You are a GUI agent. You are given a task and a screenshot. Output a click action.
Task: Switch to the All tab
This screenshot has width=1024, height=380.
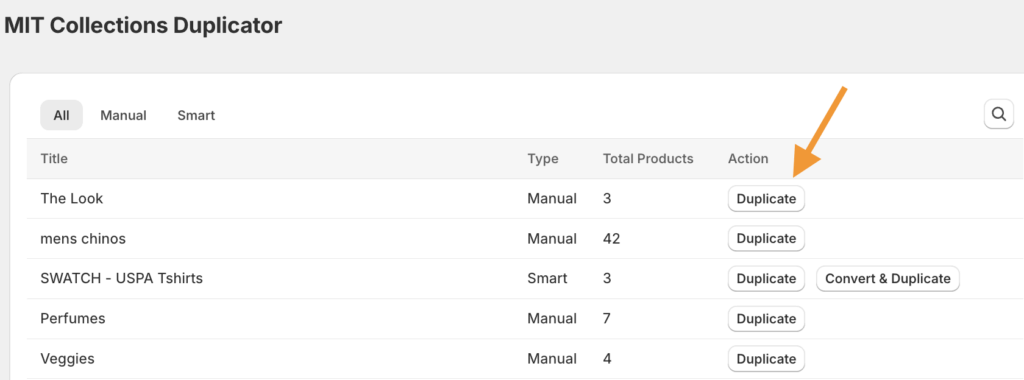pyautogui.click(x=61, y=116)
